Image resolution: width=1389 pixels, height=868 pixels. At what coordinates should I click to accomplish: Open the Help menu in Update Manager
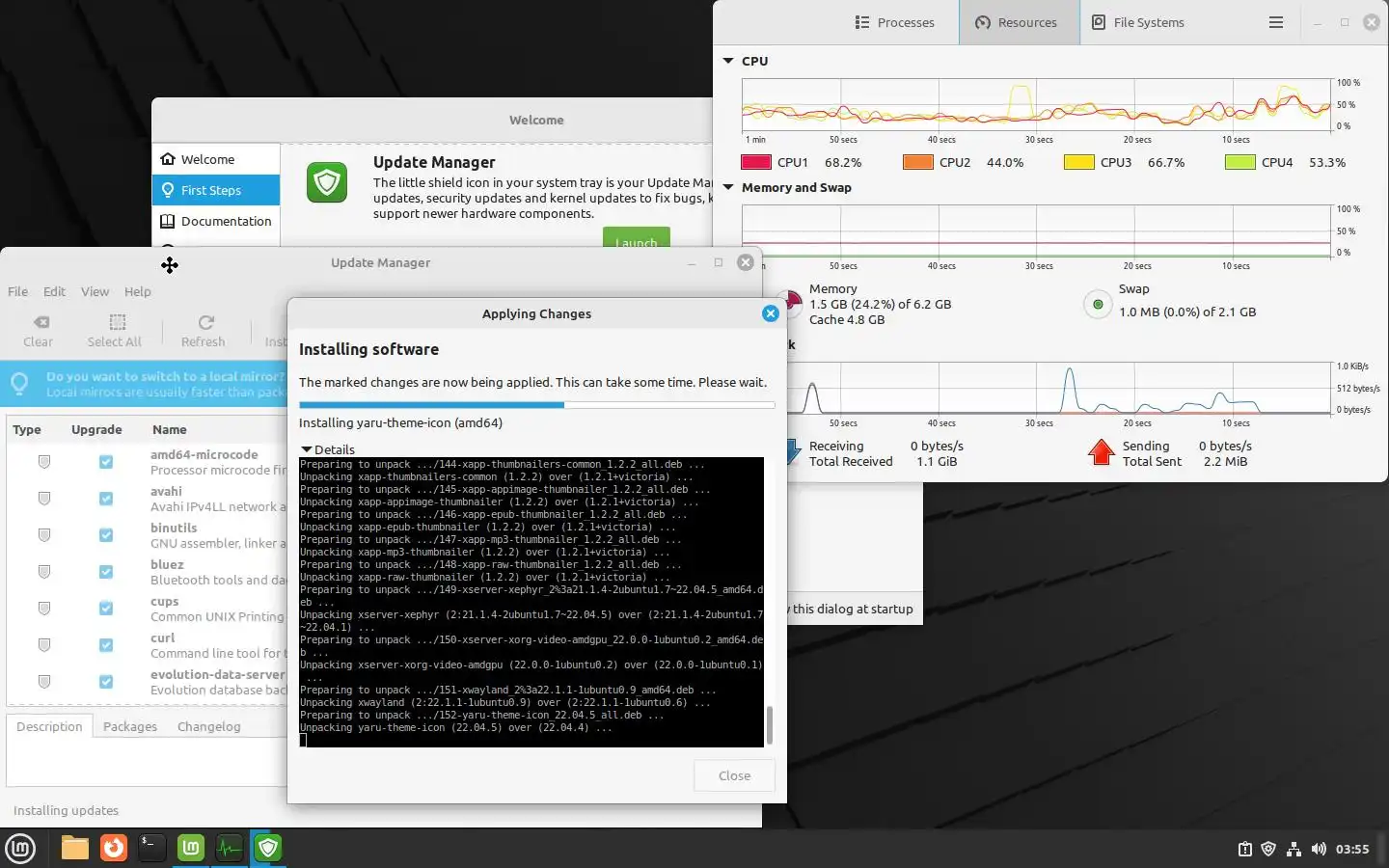coord(137,291)
